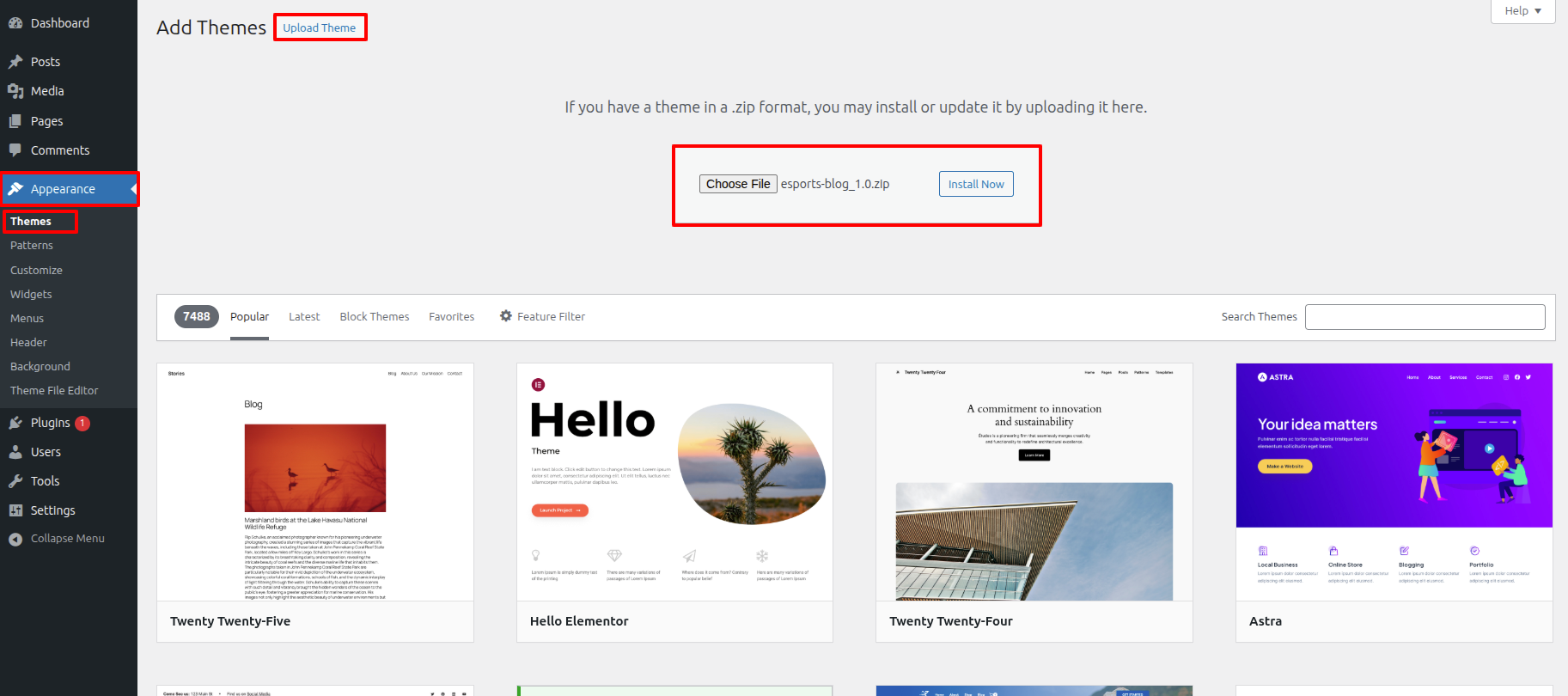Click the Posts pushpin icon
This screenshot has width=1568, height=696.
point(15,62)
